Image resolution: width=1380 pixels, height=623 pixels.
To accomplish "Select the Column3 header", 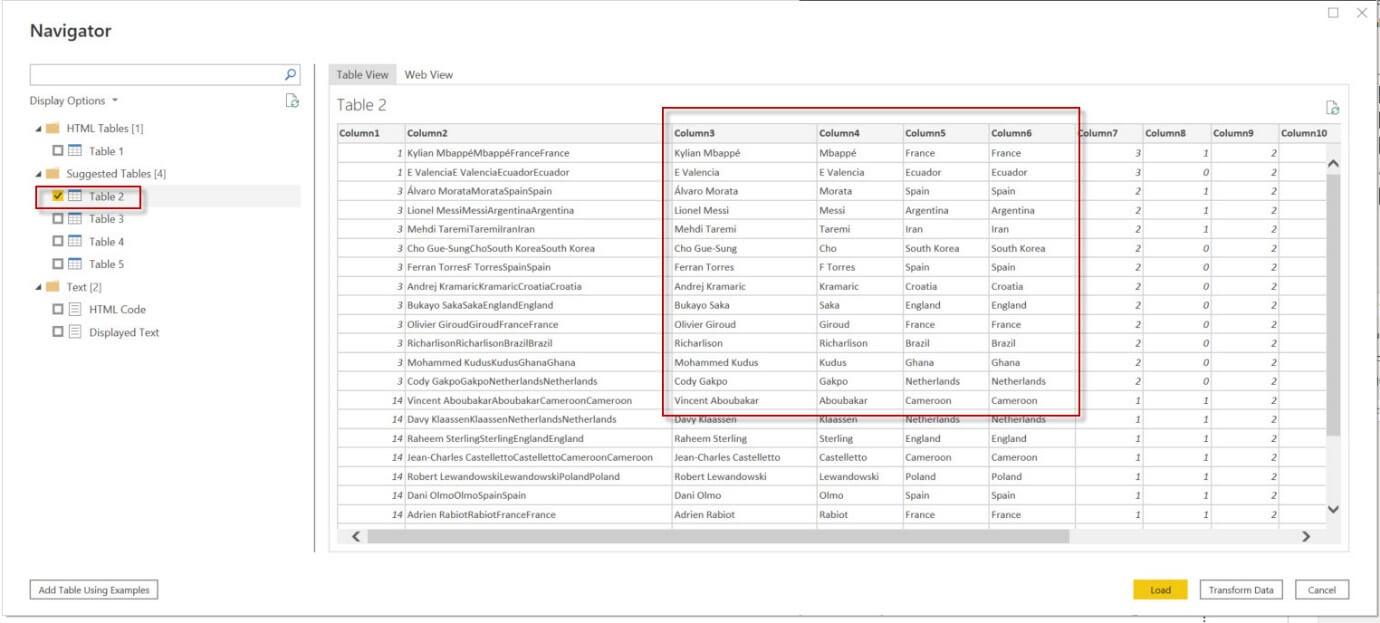I will pyautogui.click(x=743, y=133).
